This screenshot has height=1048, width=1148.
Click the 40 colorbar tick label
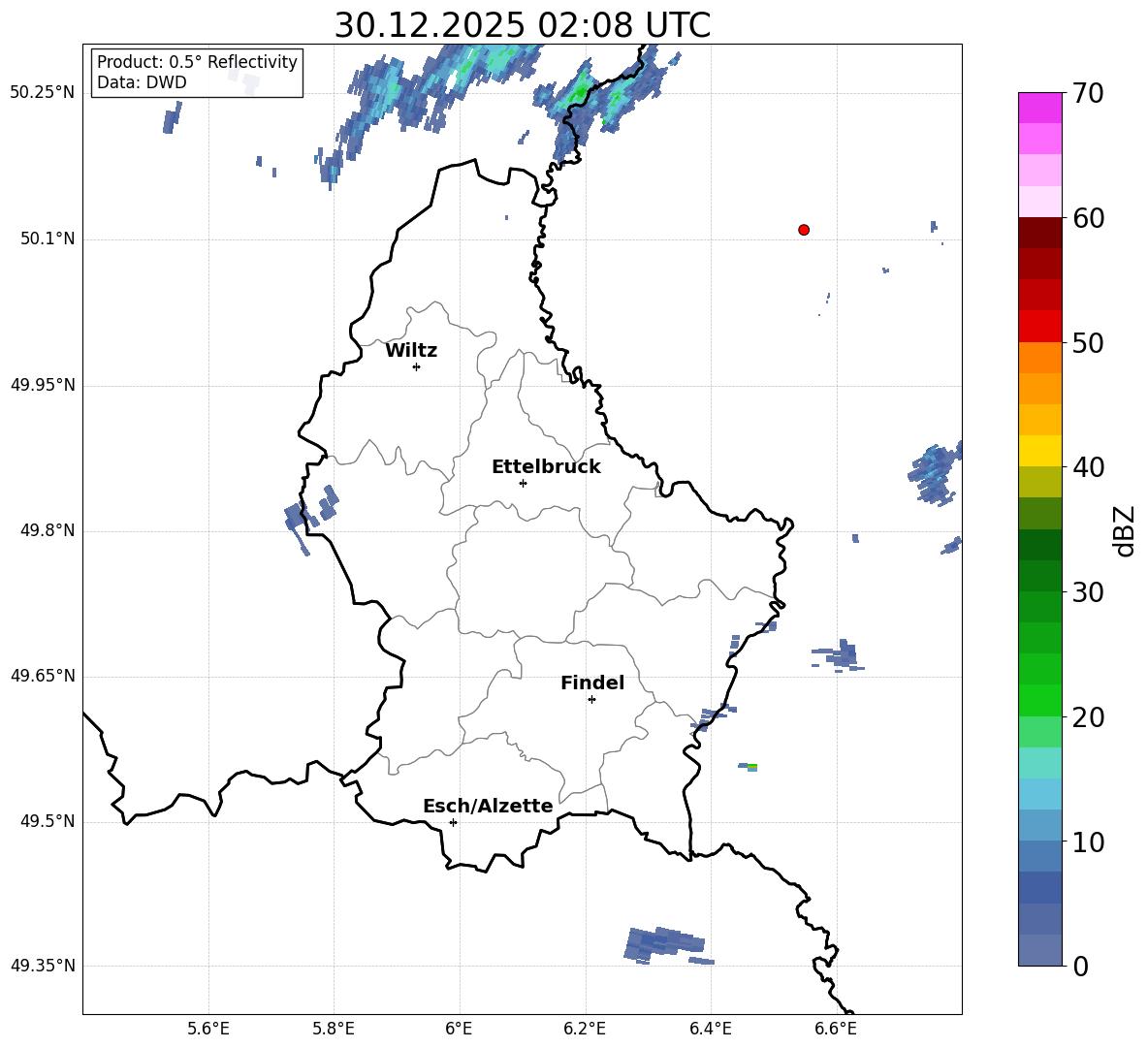click(1088, 467)
